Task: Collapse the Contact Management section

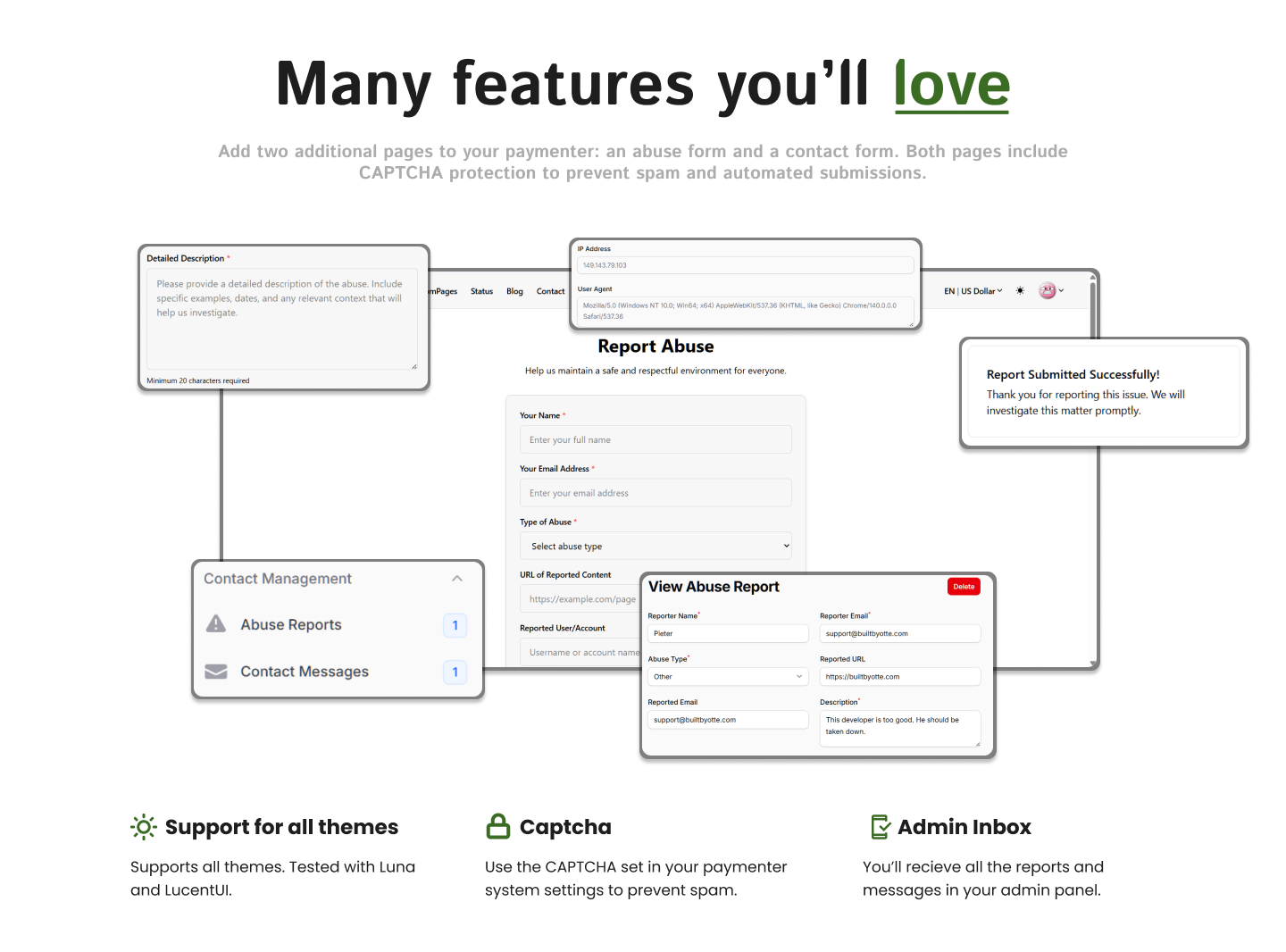Action: [457, 579]
